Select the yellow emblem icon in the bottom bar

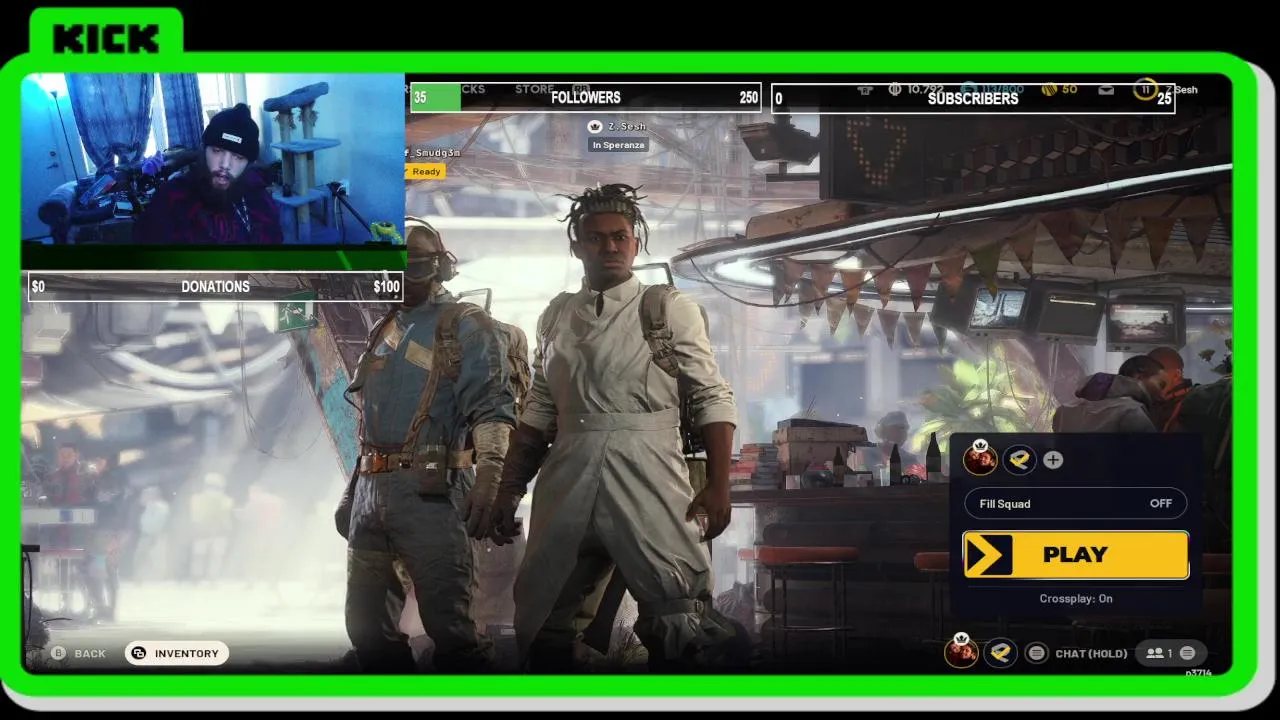(1000, 653)
